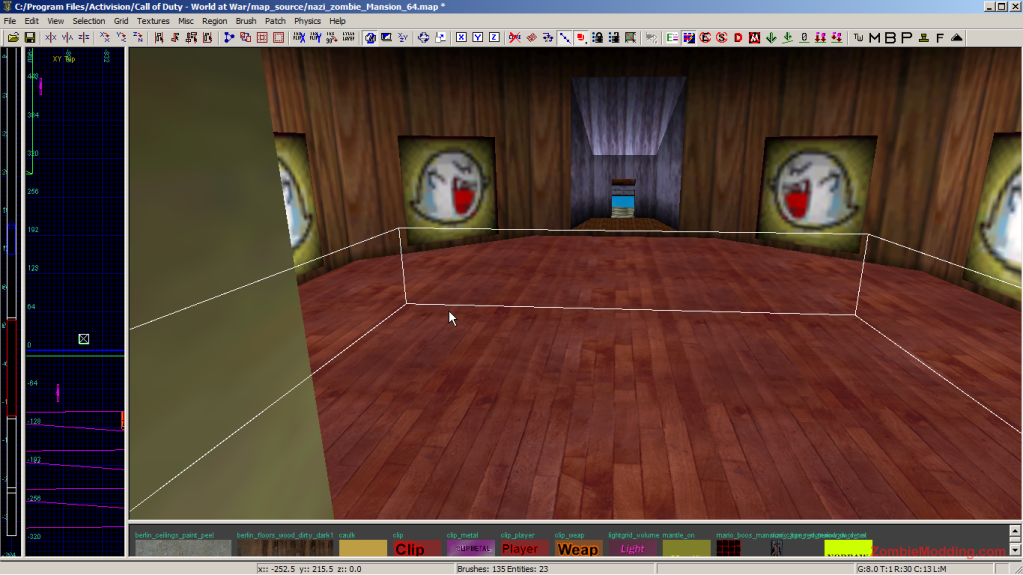Flip selection along the Z axis
1023x575 pixels.
(84, 38)
